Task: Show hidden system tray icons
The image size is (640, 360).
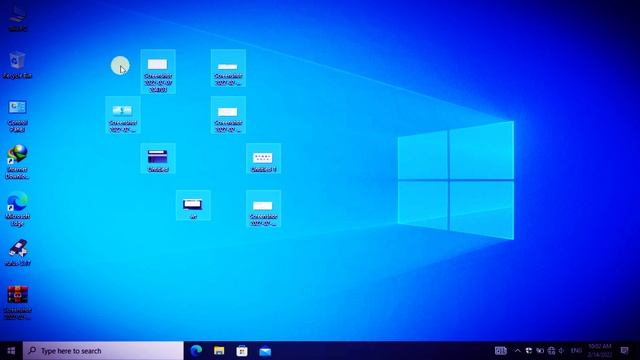Action: (518, 351)
